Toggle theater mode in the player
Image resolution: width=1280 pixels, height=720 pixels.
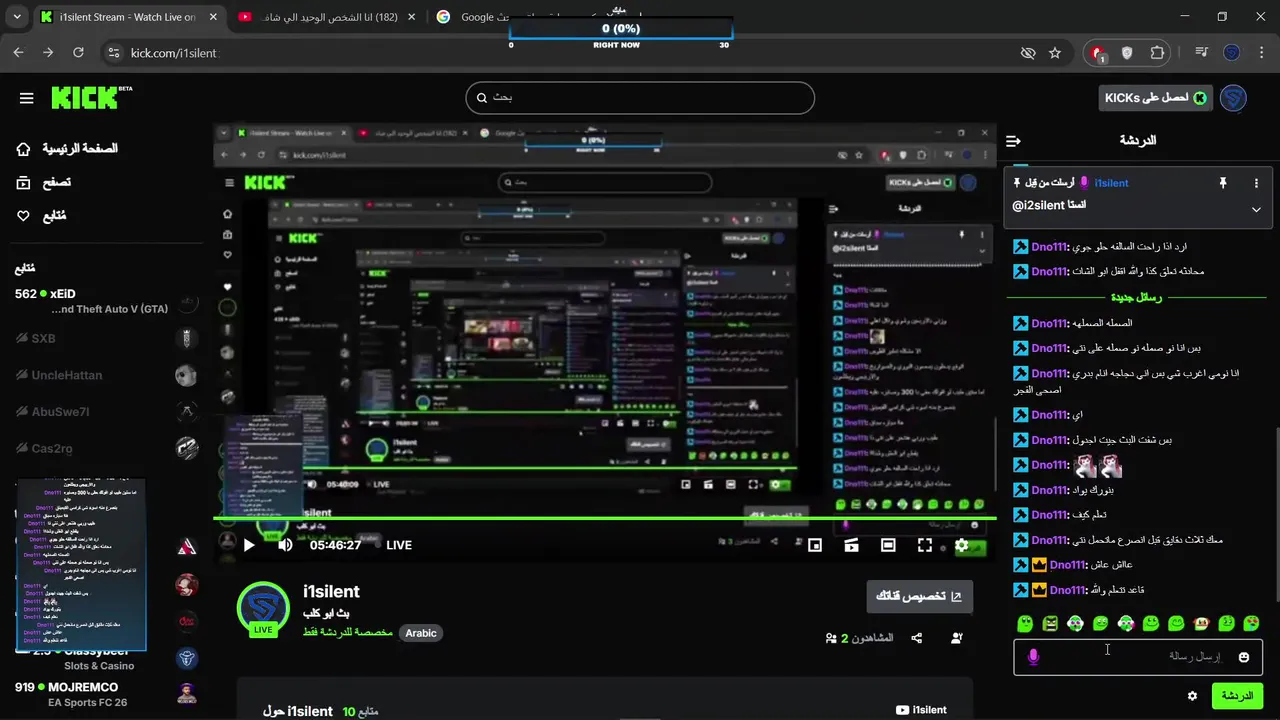pyautogui.click(x=888, y=545)
